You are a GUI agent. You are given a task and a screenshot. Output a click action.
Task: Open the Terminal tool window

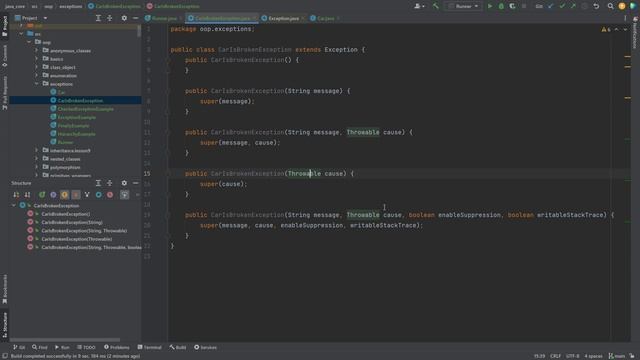point(149,347)
